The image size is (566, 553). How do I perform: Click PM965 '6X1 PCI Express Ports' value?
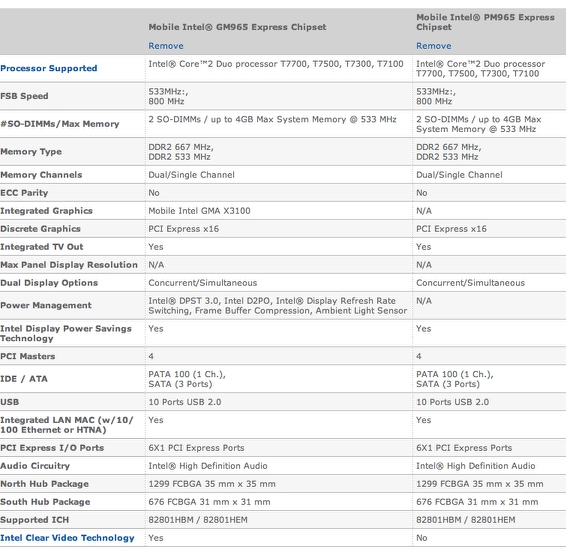(464, 448)
